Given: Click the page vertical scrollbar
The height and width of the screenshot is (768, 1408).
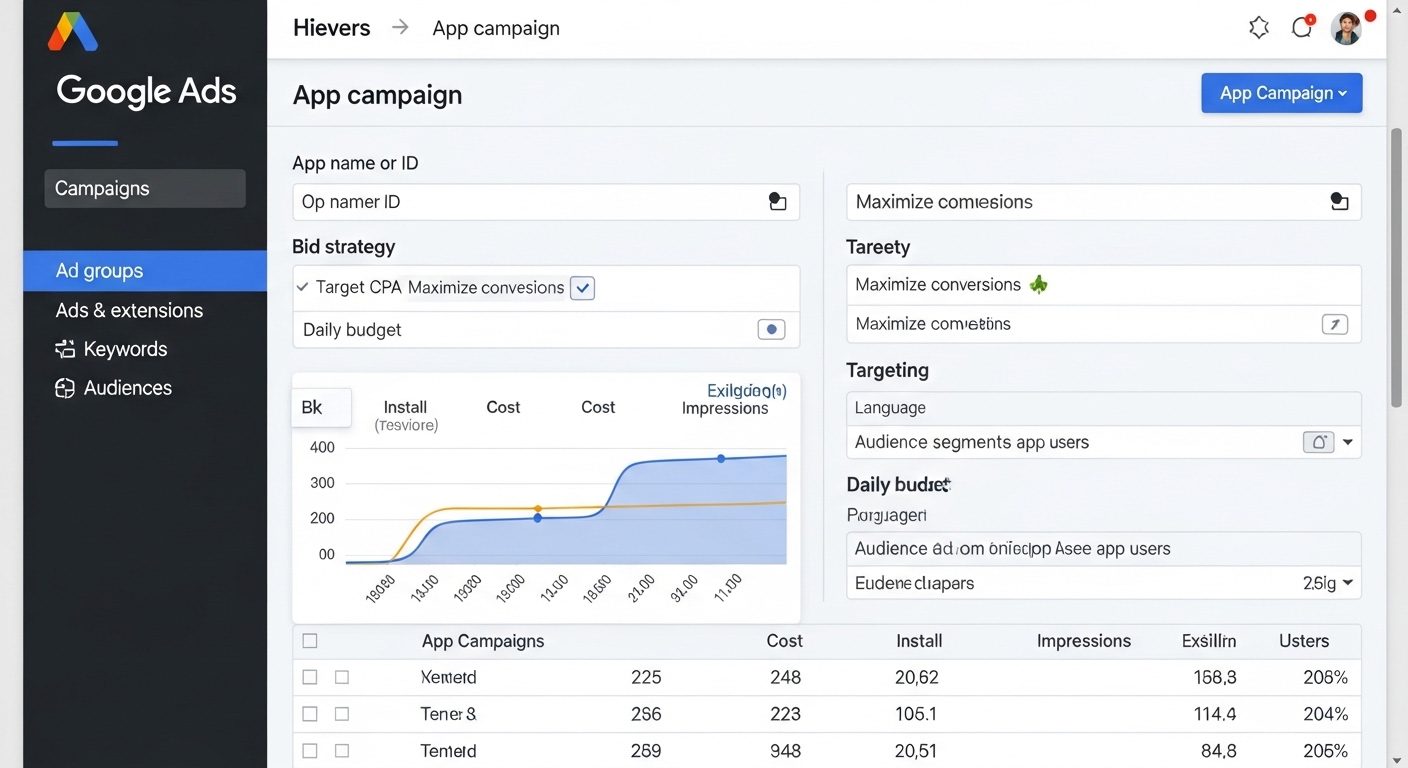Looking at the screenshot, I should [1396, 268].
